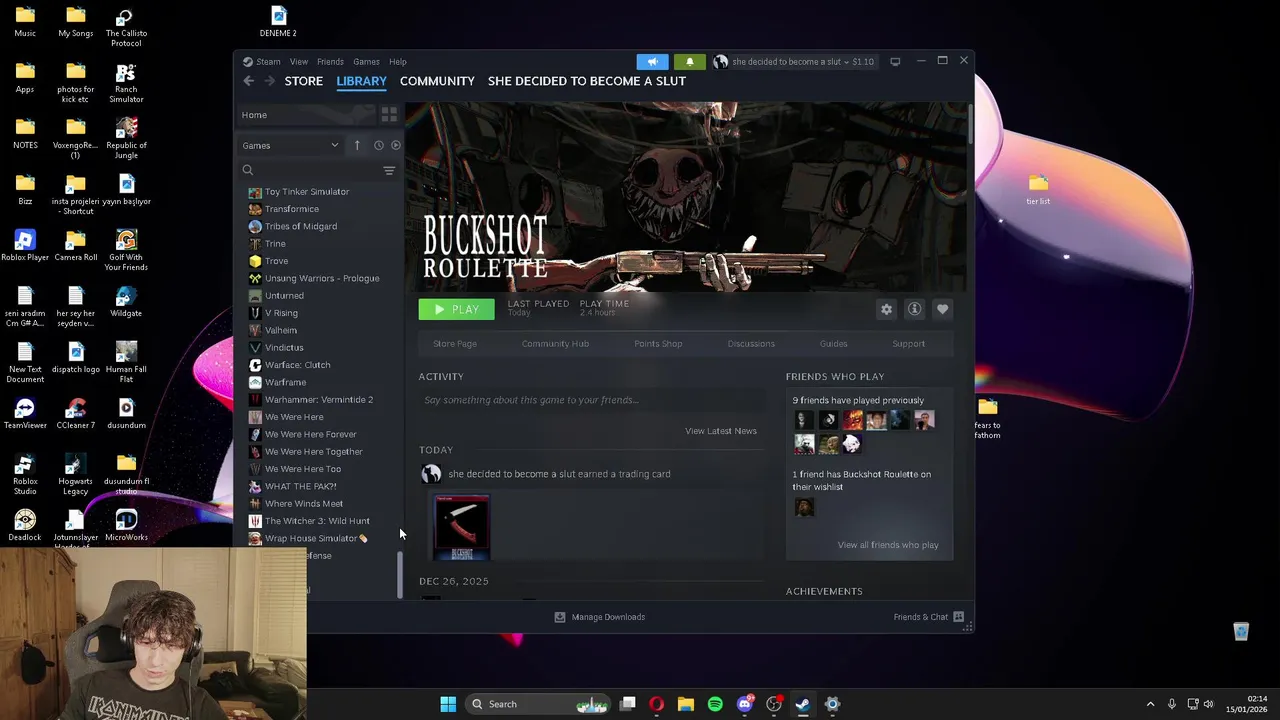Open File Explorer from the taskbar
Screen dimensions: 1280x720
686,704
